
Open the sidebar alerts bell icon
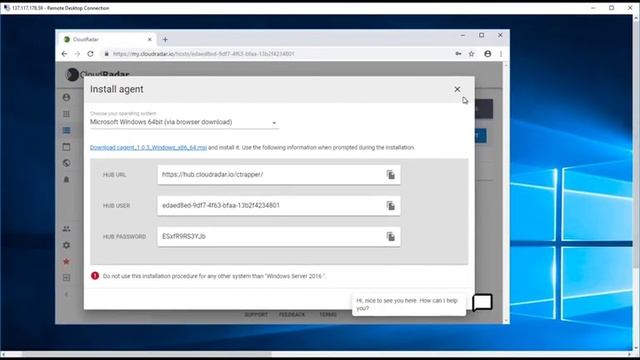(67, 180)
